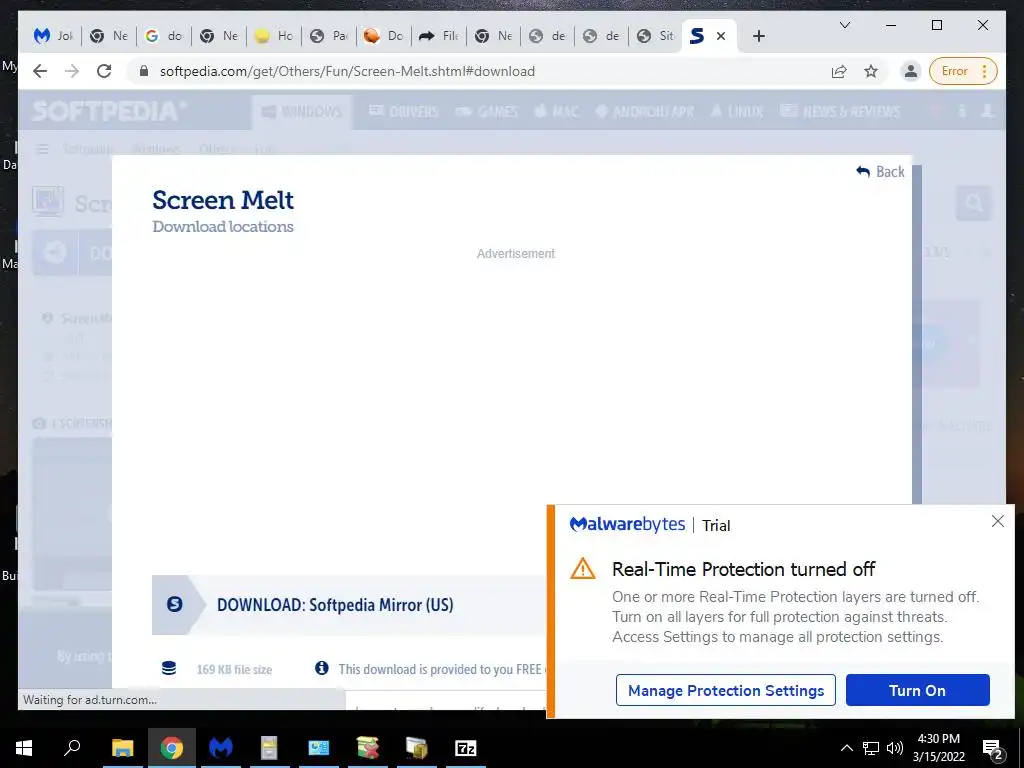The width and height of the screenshot is (1024, 768).
Task: Switch to the 'File' tab with arrow icon
Action: click(439, 36)
